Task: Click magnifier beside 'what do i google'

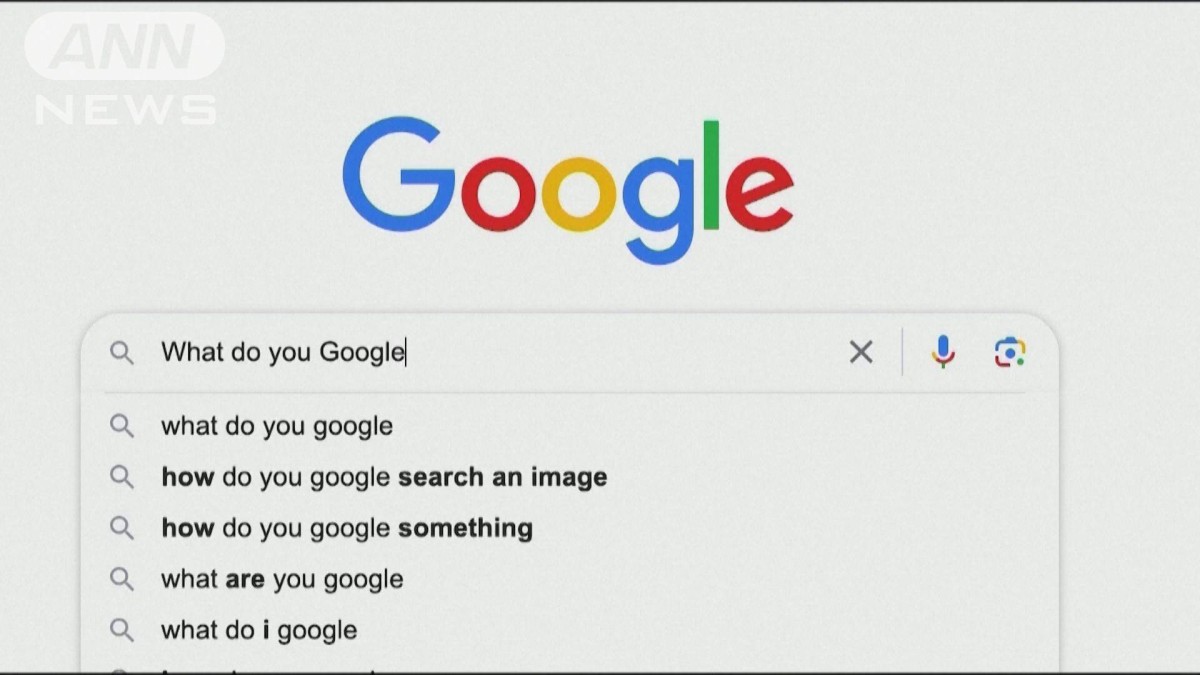Action: (x=122, y=630)
